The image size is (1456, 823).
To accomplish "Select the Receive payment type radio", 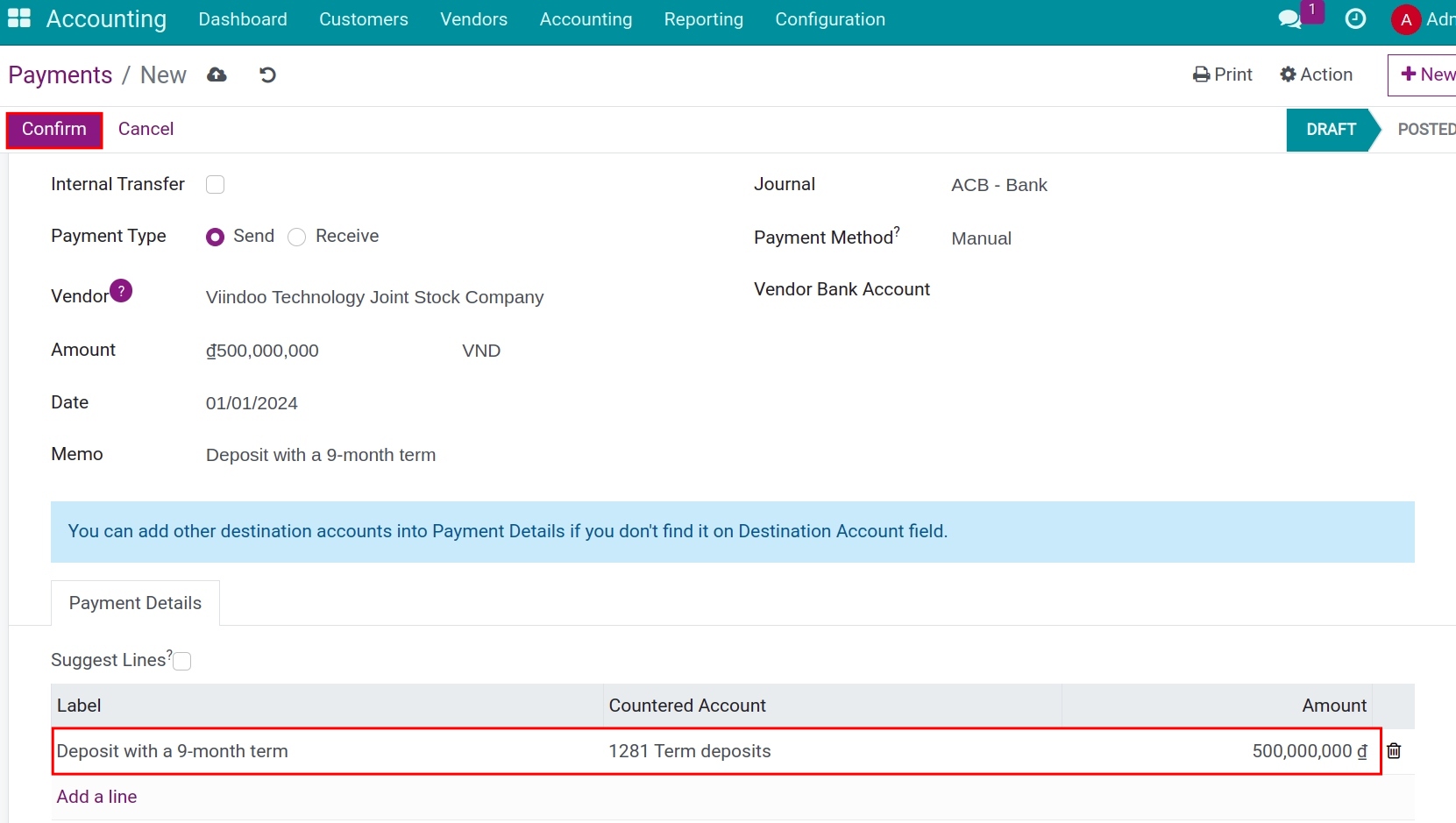I will [297, 238].
